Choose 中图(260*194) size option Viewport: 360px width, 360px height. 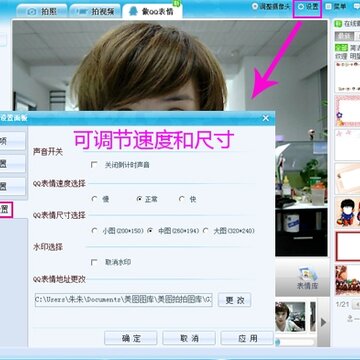pyautogui.click(x=151, y=230)
